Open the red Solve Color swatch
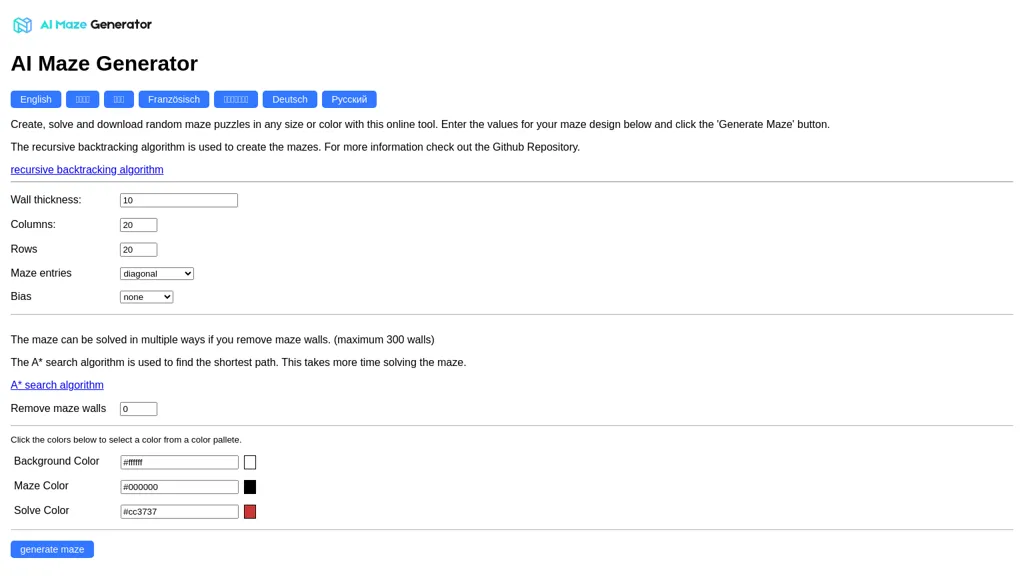Screen dimensions: 1024x576 [250, 512]
